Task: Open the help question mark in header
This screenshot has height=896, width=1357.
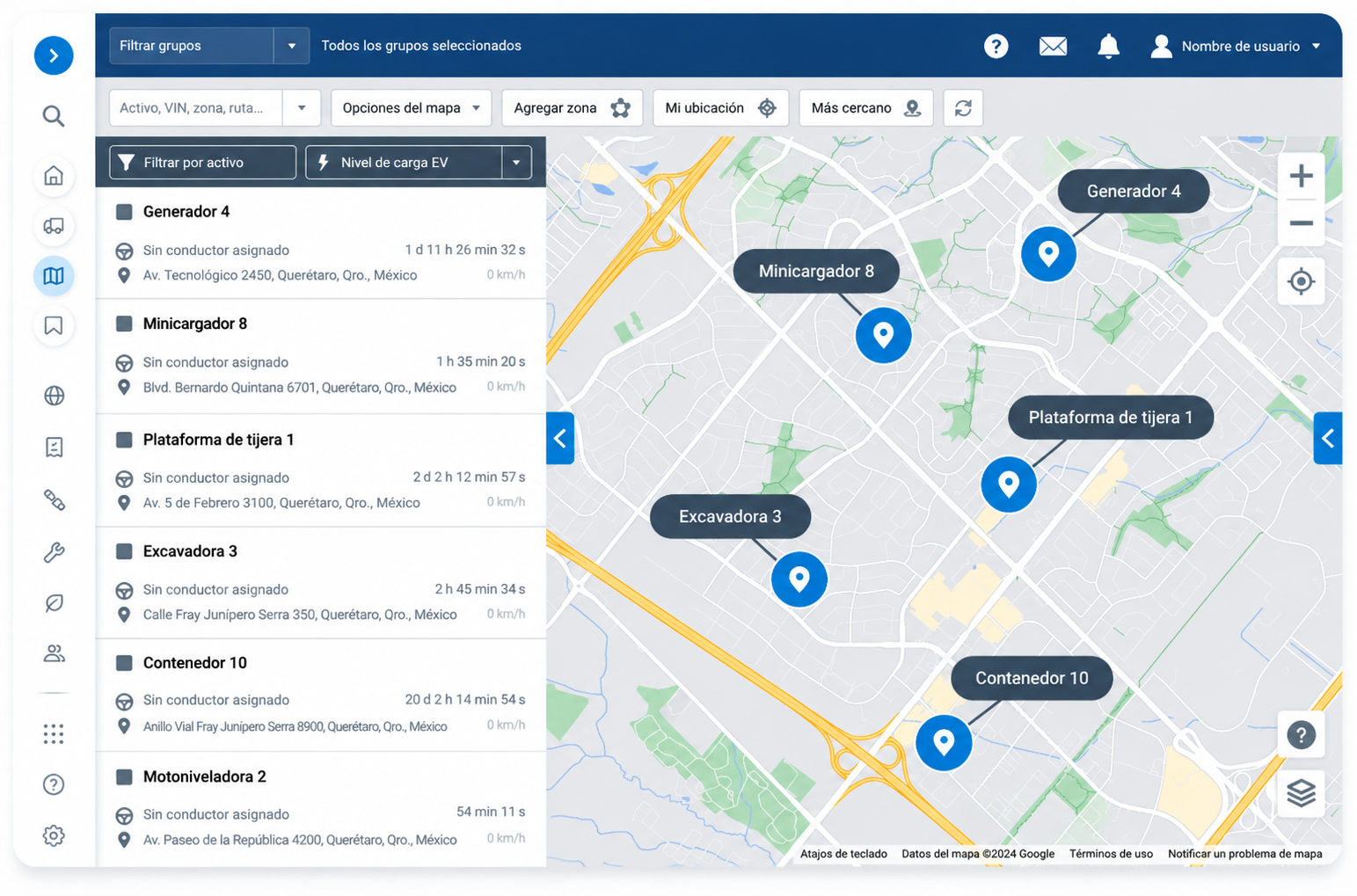Action: click(996, 46)
